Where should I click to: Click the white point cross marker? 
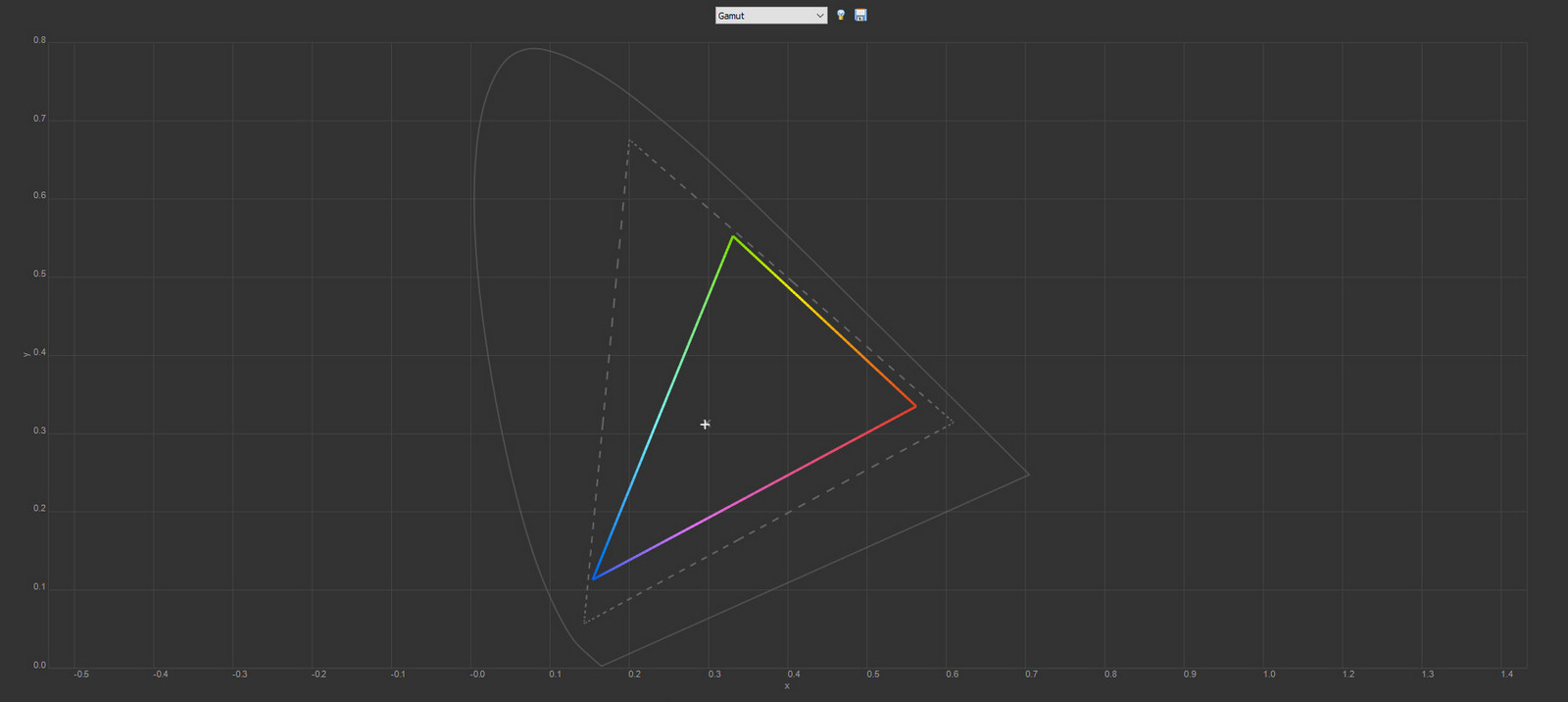click(x=705, y=425)
